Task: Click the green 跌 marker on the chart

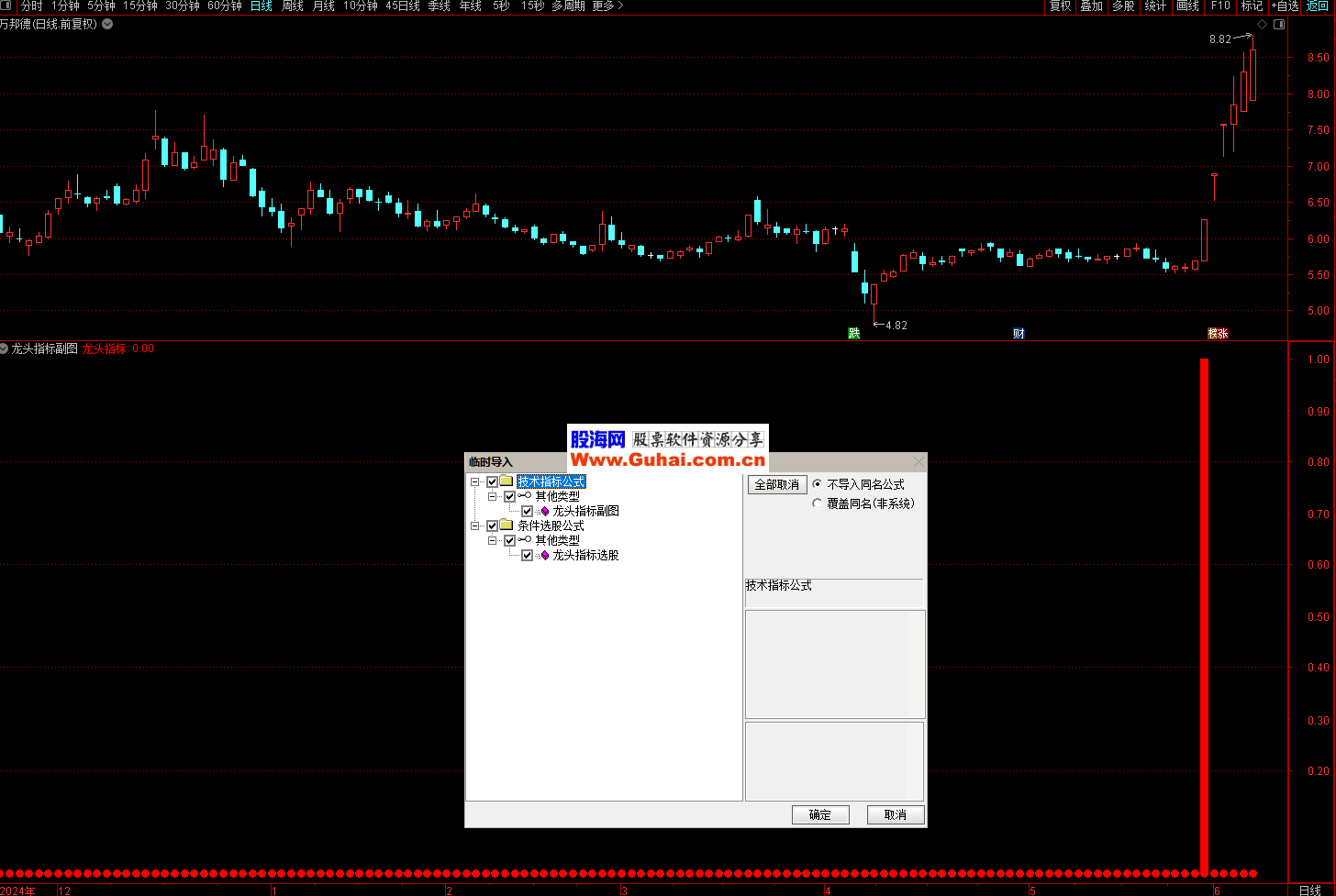Action: tap(854, 333)
